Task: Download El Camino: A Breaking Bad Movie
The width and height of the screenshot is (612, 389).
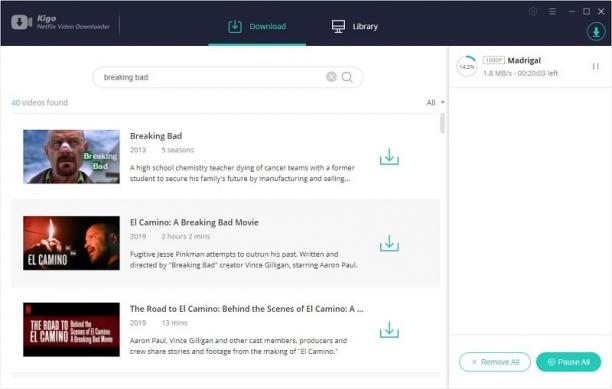Action: (x=389, y=243)
